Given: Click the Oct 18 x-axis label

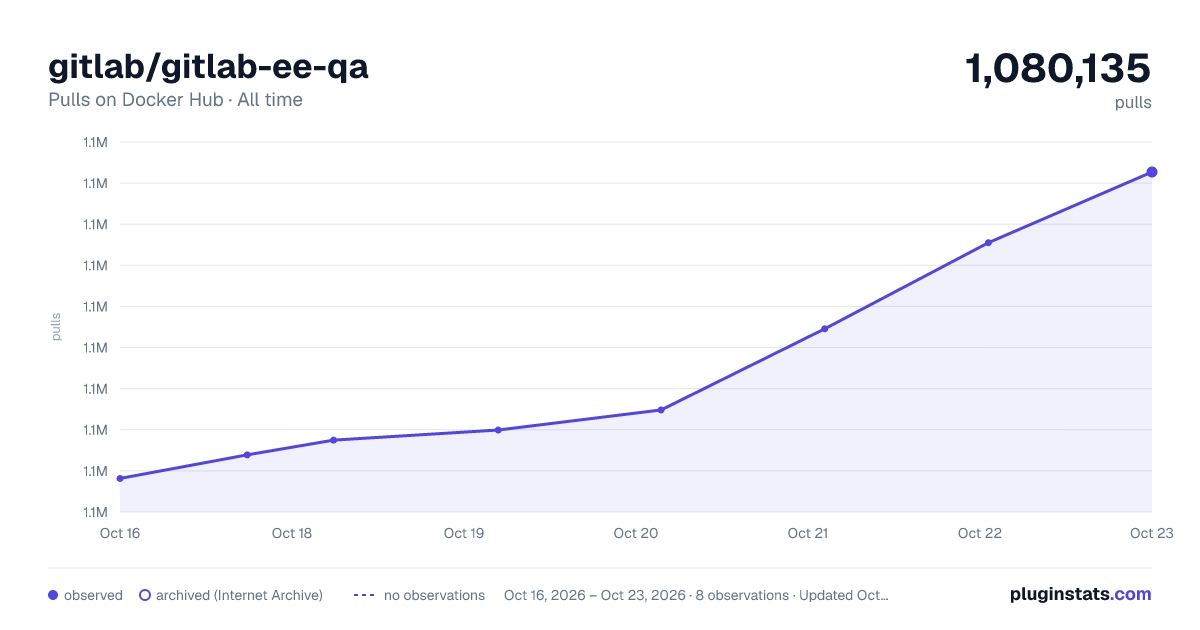Looking at the screenshot, I should (x=292, y=533).
